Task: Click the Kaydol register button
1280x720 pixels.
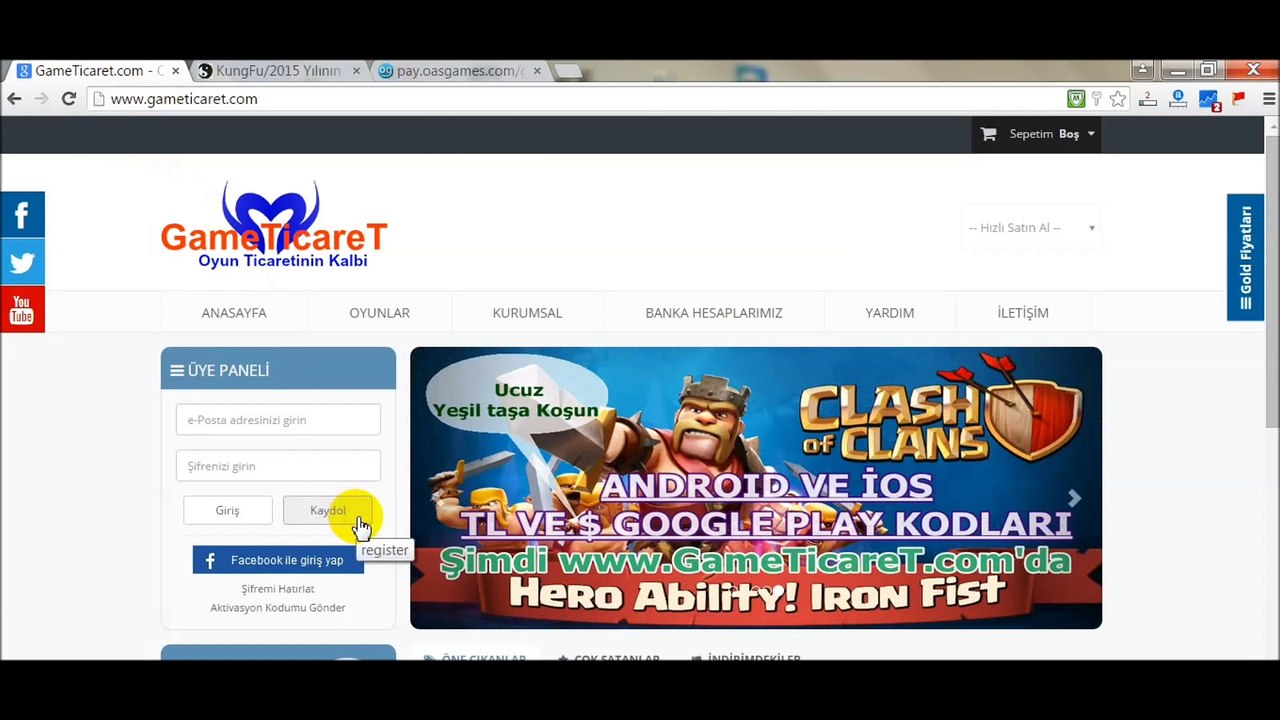Action: (x=328, y=510)
